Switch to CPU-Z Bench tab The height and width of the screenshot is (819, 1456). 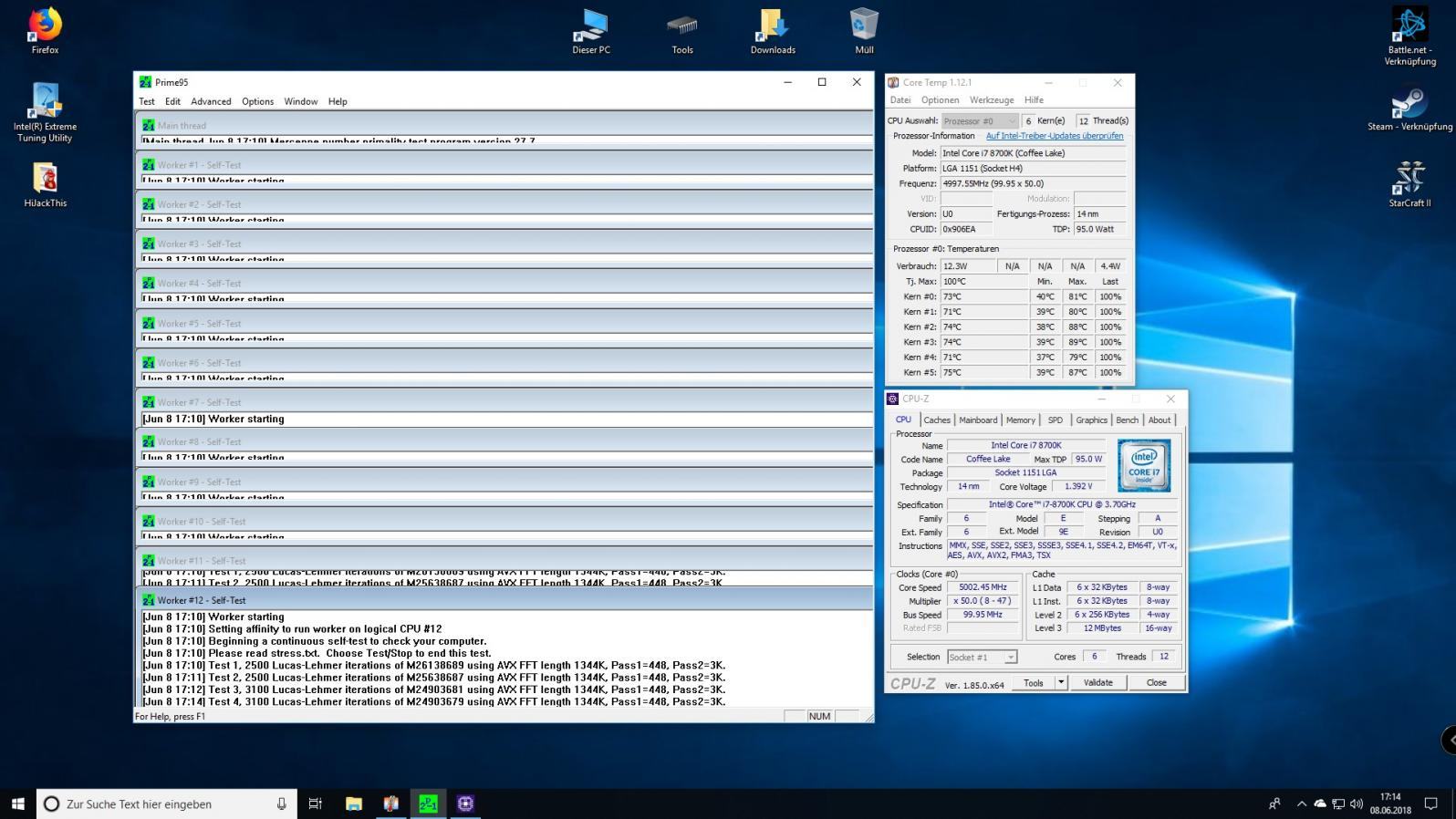point(1128,420)
